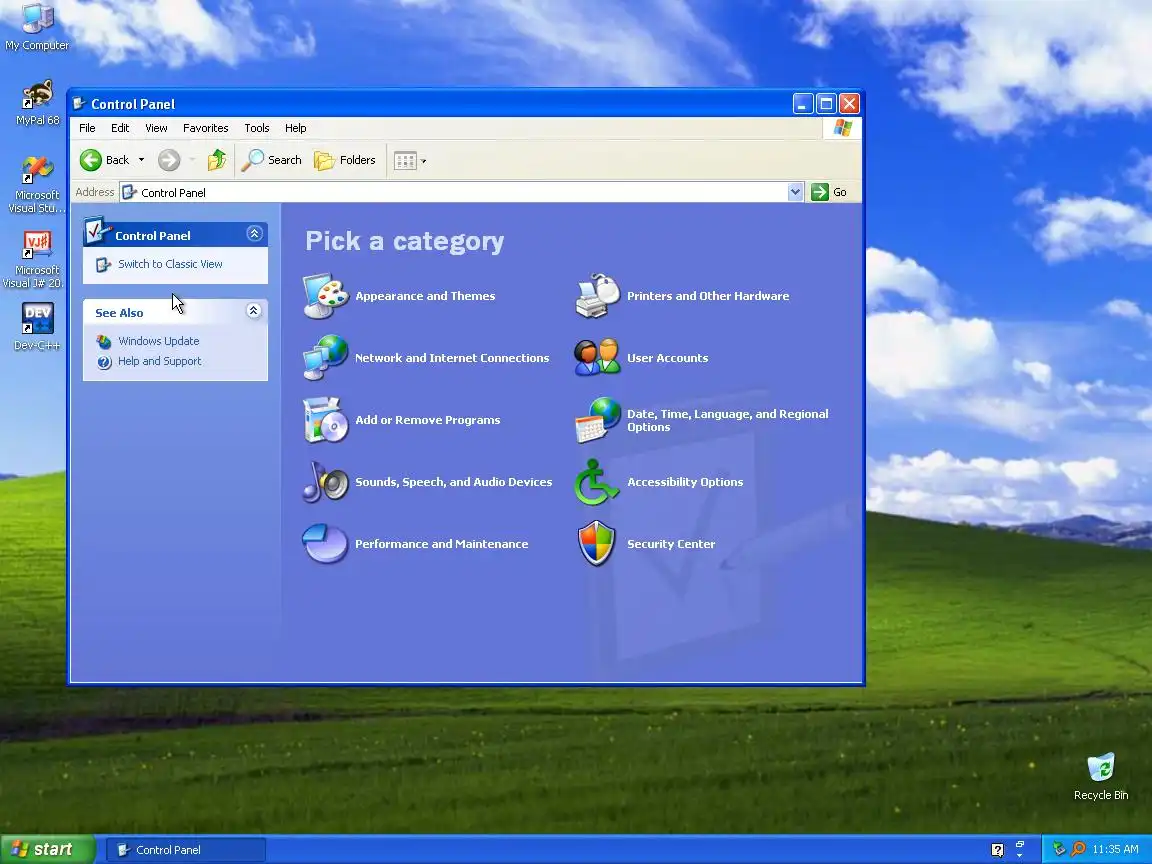Go up one folder level
This screenshot has width=1152, height=864.
(x=217, y=159)
